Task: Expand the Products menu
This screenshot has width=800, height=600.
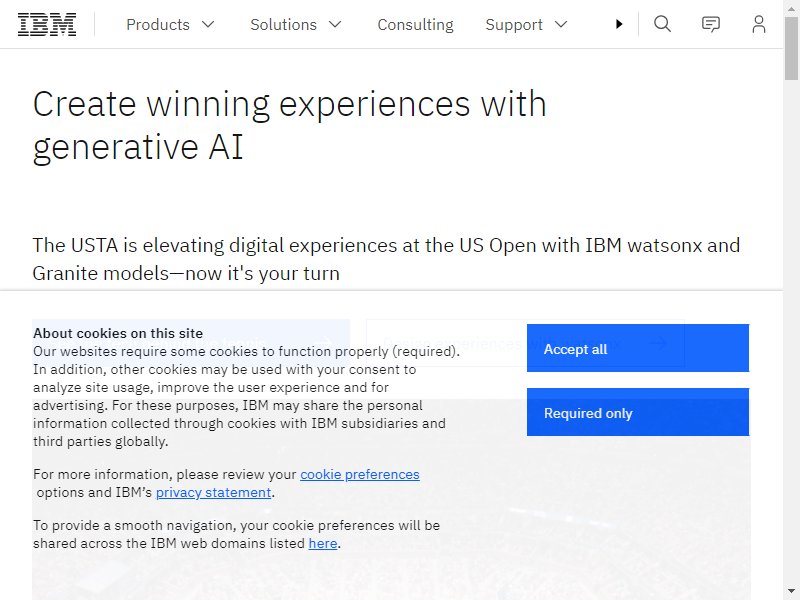Action: [x=170, y=24]
